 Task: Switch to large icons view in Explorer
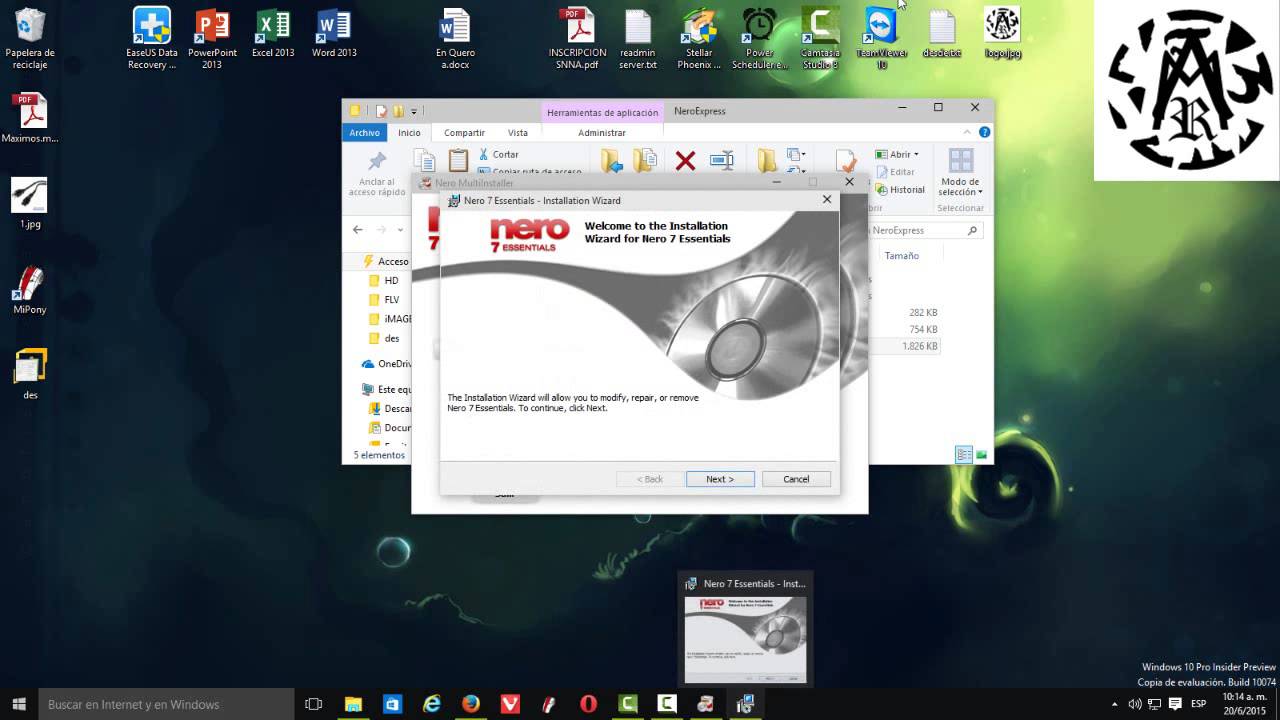[981, 455]
